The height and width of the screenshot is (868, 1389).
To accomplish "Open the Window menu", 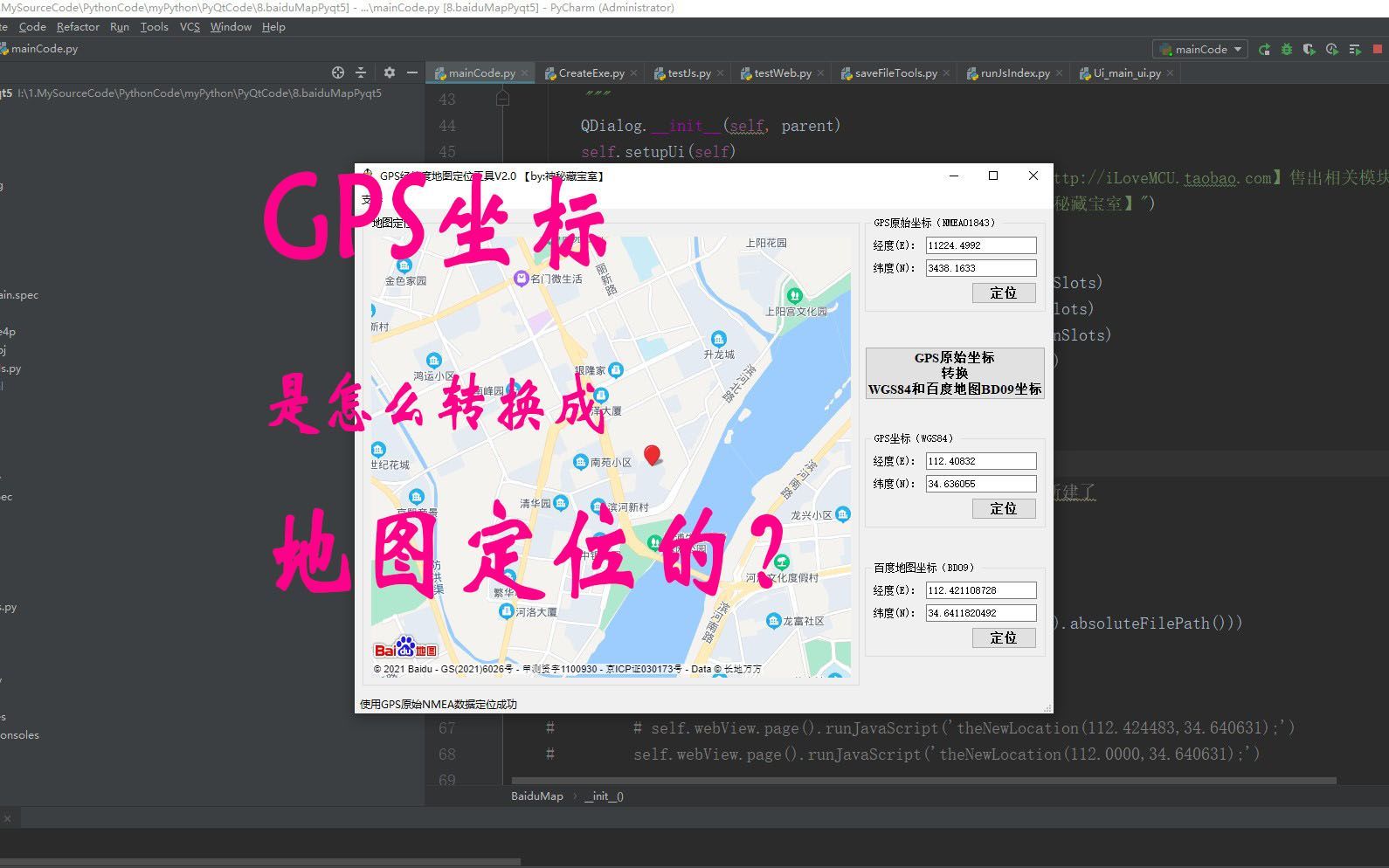I will [231, 27].
